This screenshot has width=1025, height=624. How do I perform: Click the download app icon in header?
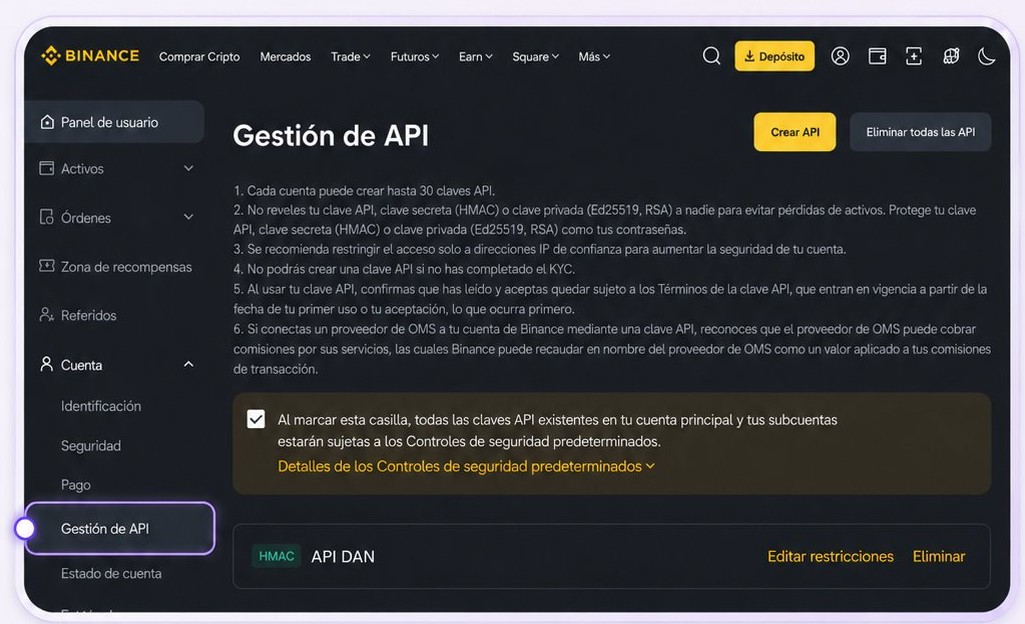[913, 56]
